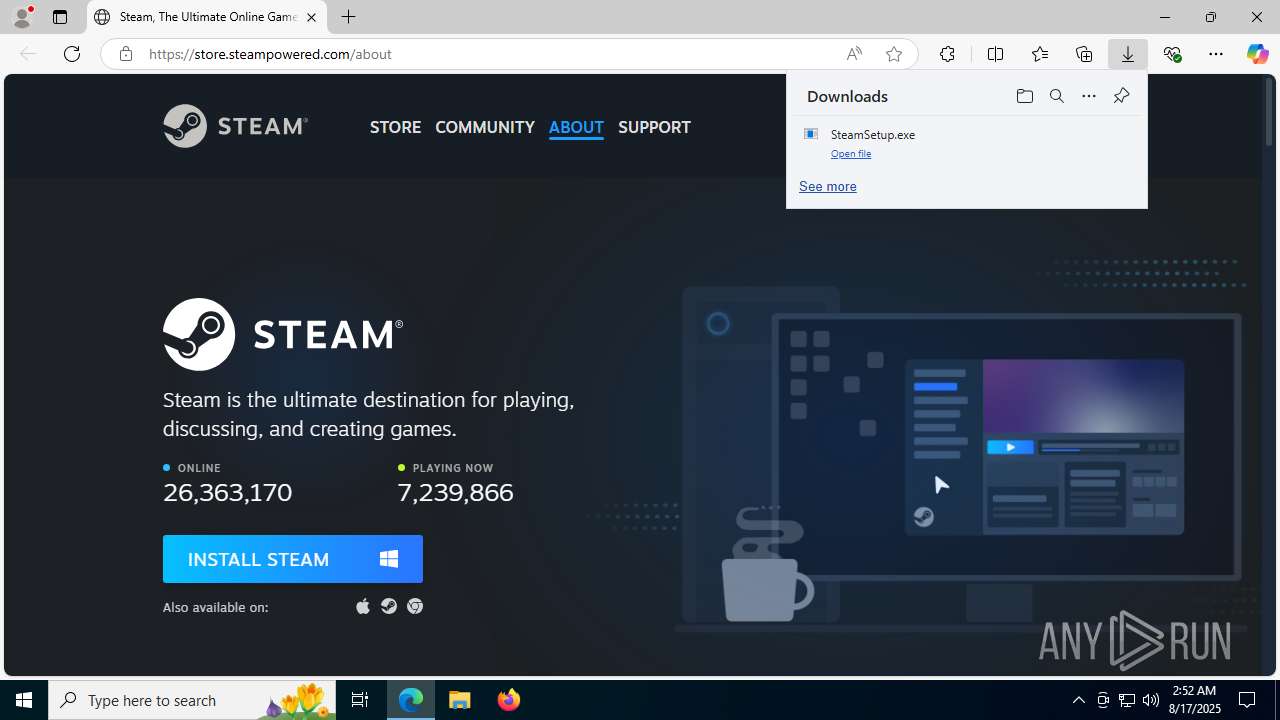Open Edge Settings and more menu

[x=1216, y=54]
